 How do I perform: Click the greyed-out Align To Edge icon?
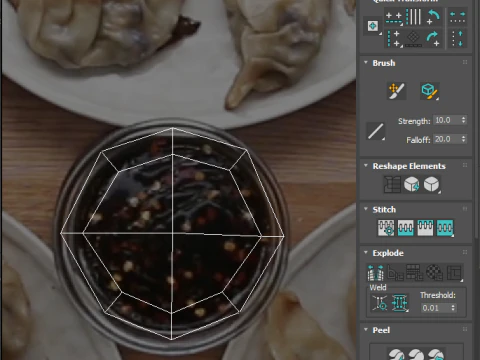[413, 39]
